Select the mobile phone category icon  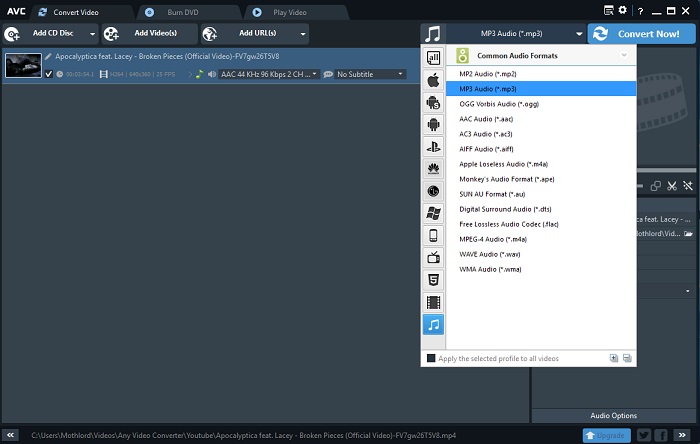click(x=433, y=235)
